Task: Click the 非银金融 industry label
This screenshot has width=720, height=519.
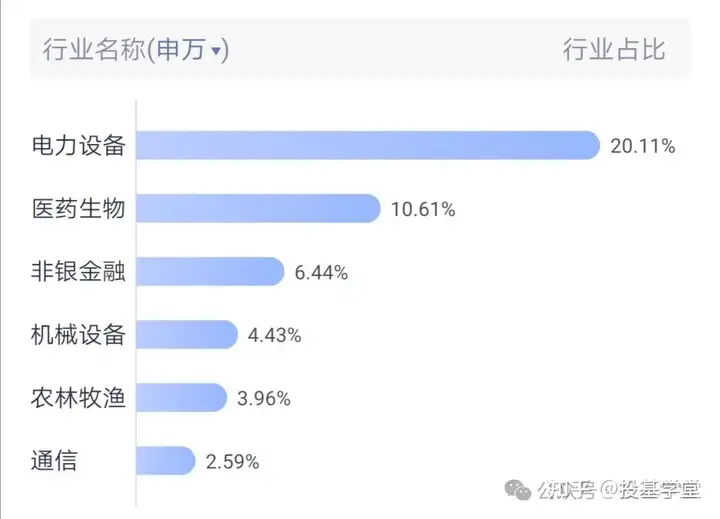Action: click(78, 271)
